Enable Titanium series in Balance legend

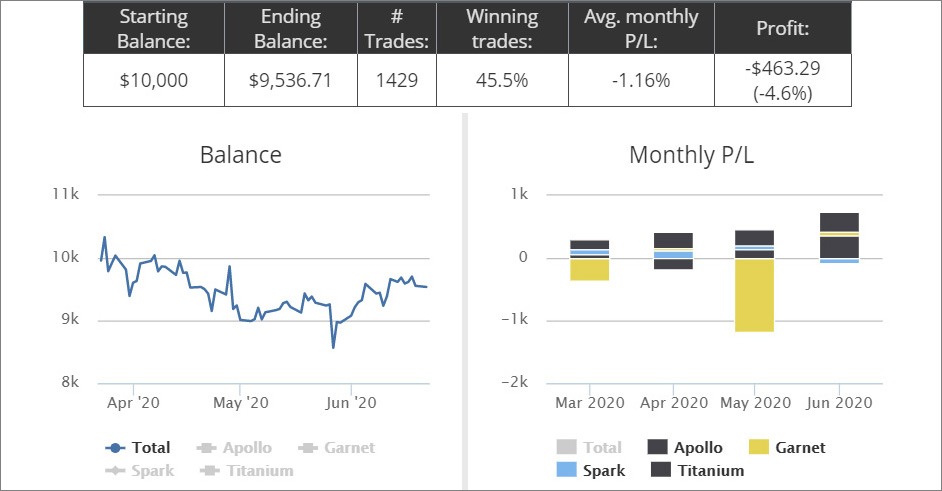(247, 471)
